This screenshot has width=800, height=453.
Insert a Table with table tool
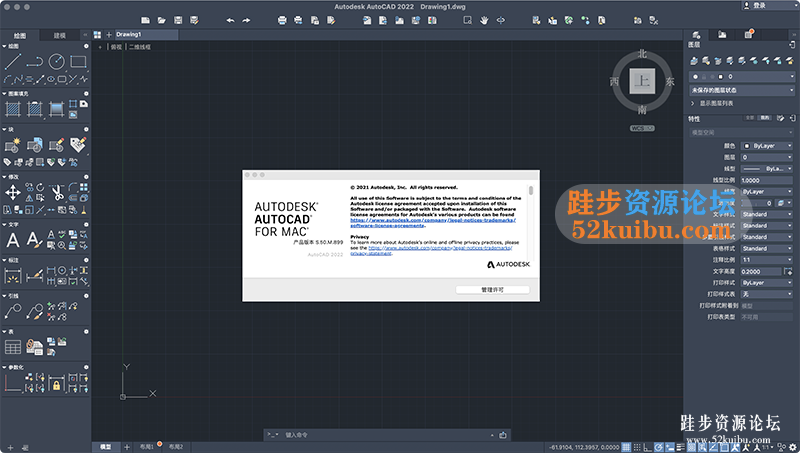[x=13, y=347]
